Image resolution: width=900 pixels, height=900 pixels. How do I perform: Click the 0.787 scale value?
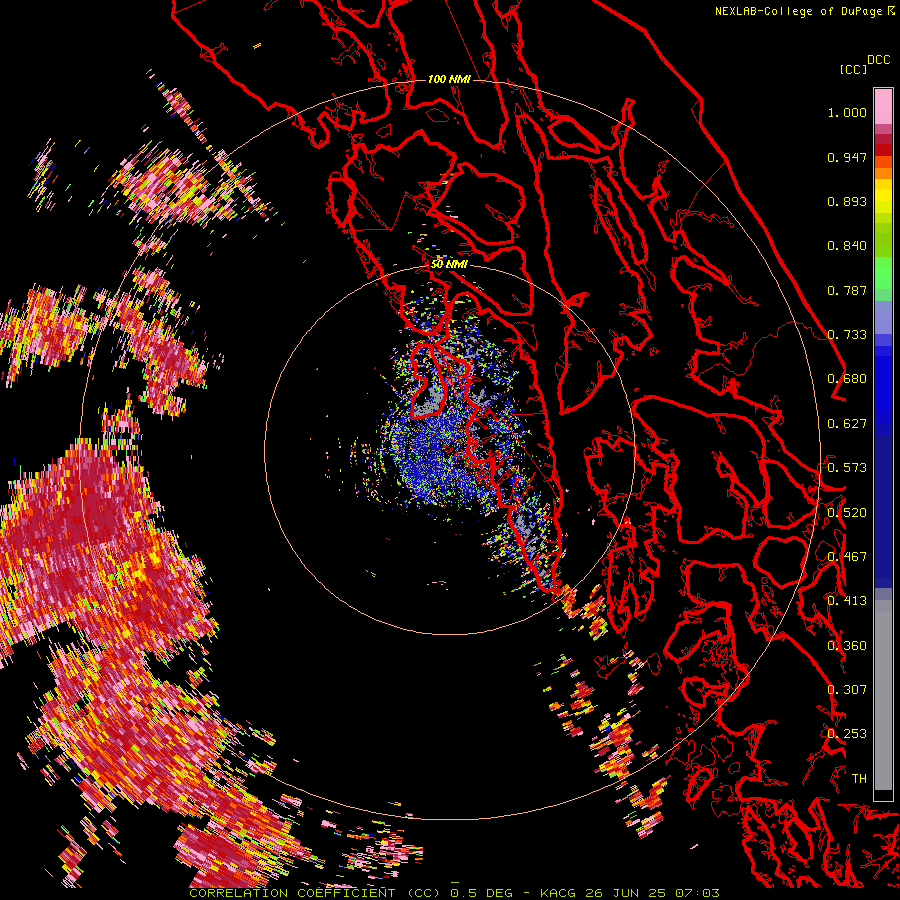(847, 291)
